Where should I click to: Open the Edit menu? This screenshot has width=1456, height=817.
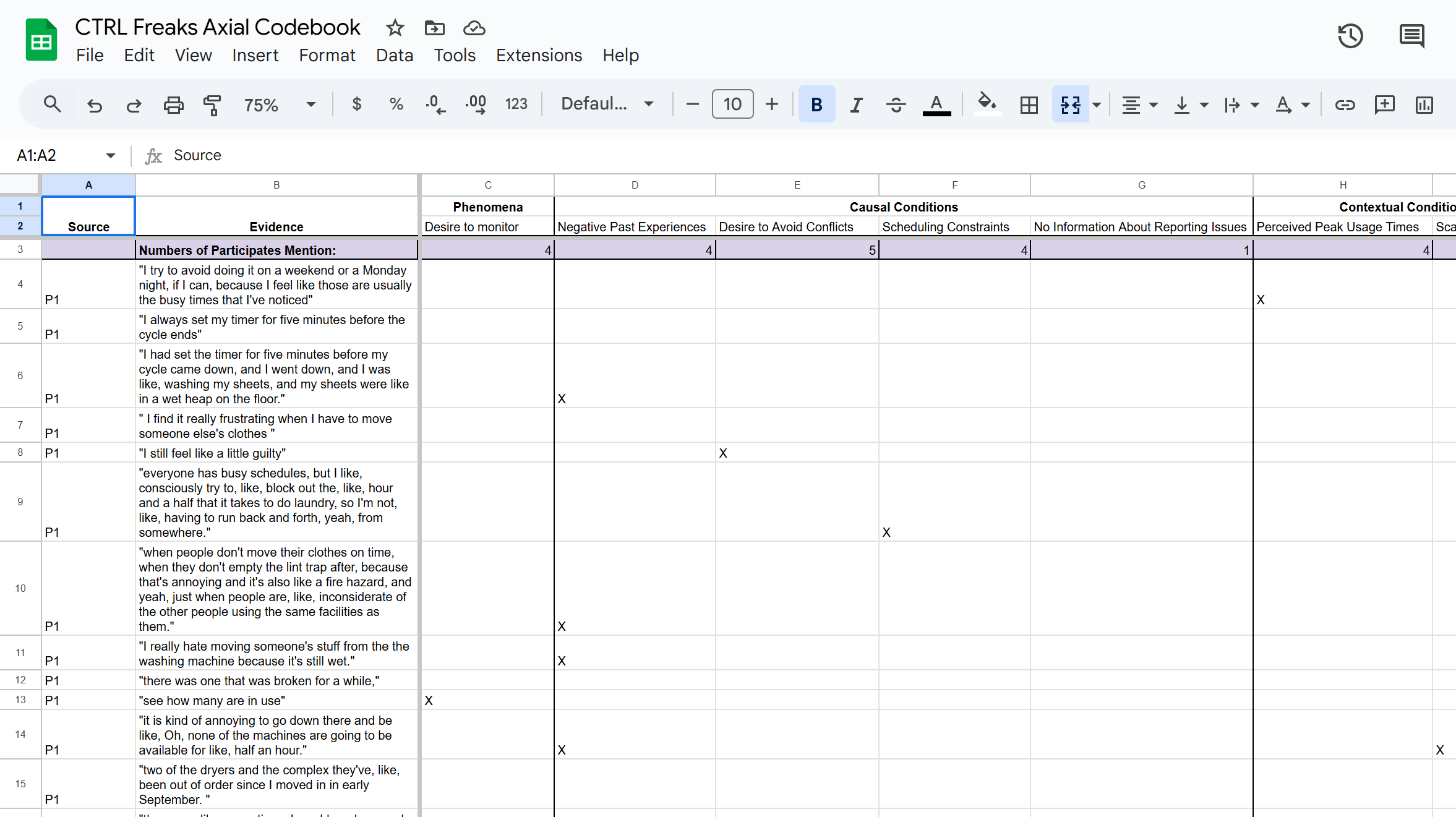click(139, 56)
